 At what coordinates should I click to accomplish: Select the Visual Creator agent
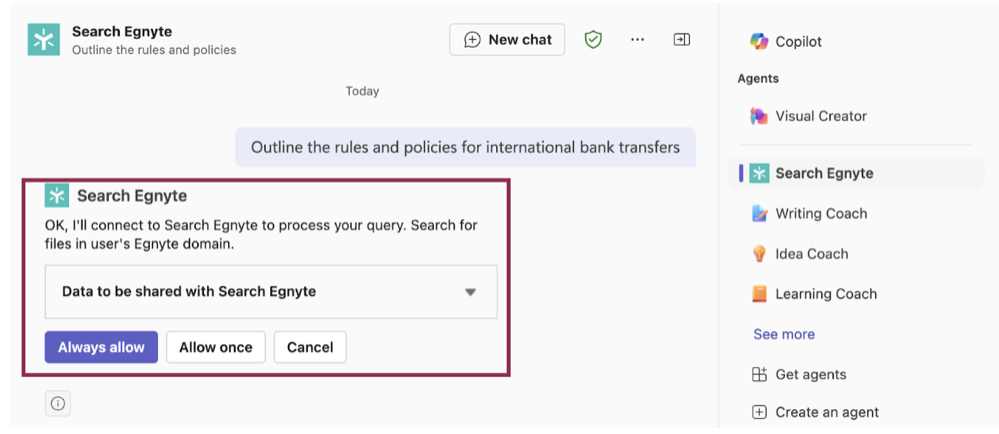click(809, 116)
